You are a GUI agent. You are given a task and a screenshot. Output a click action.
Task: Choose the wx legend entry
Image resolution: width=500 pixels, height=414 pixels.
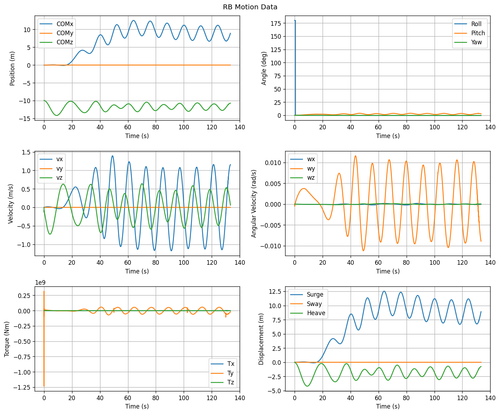[302, 159]
